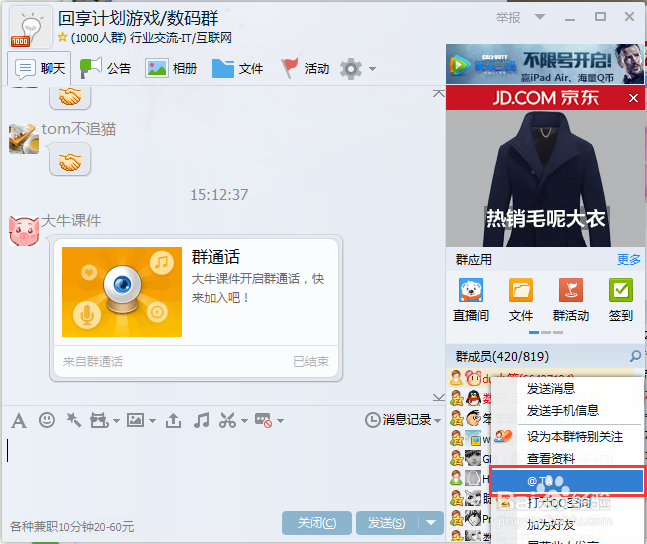The width and height of the screenshot is (647, 544).
Task: Click chat scroll up arrow
Action: [x=439, y=94]
